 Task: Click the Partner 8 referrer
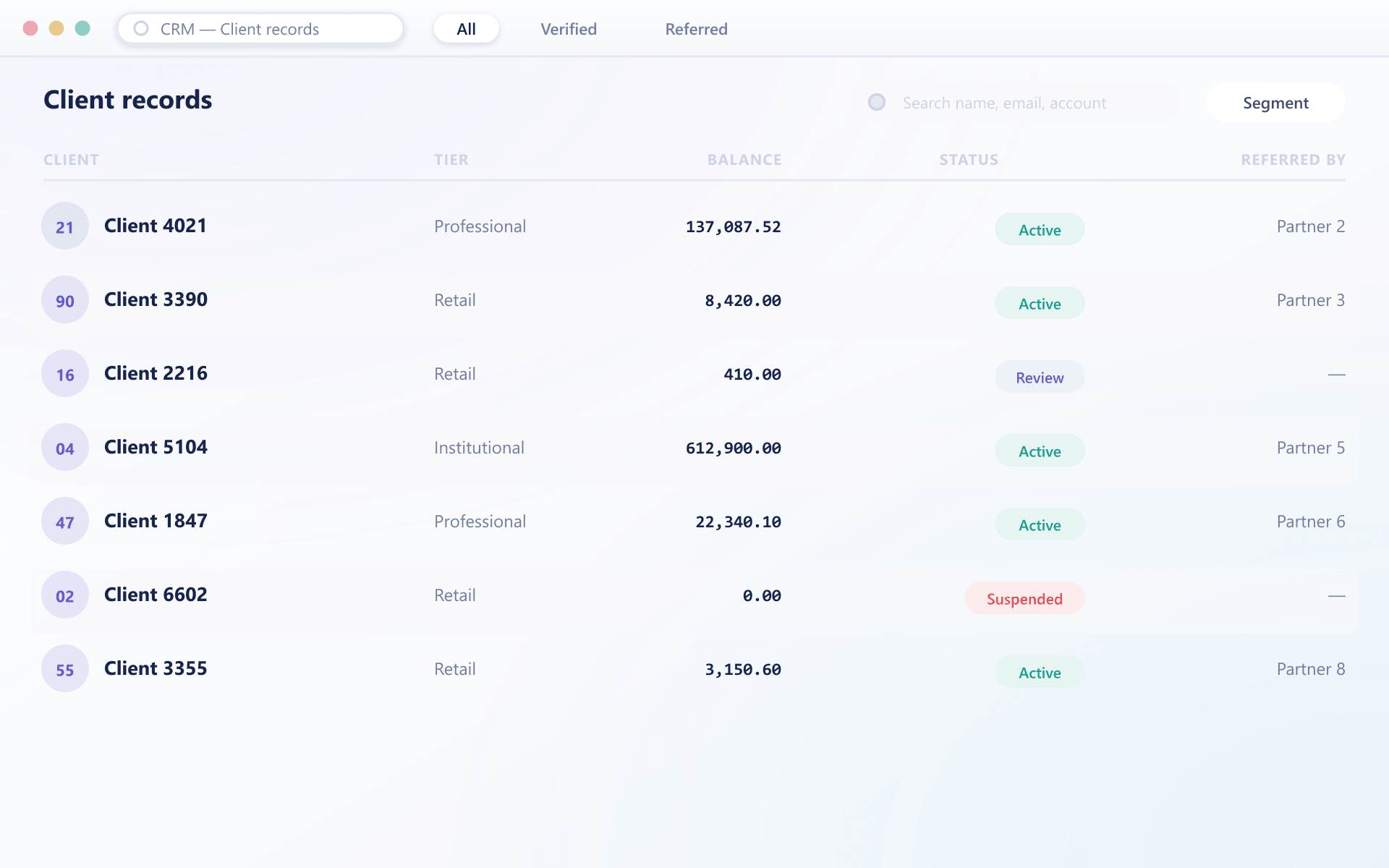pos(1311,669)
